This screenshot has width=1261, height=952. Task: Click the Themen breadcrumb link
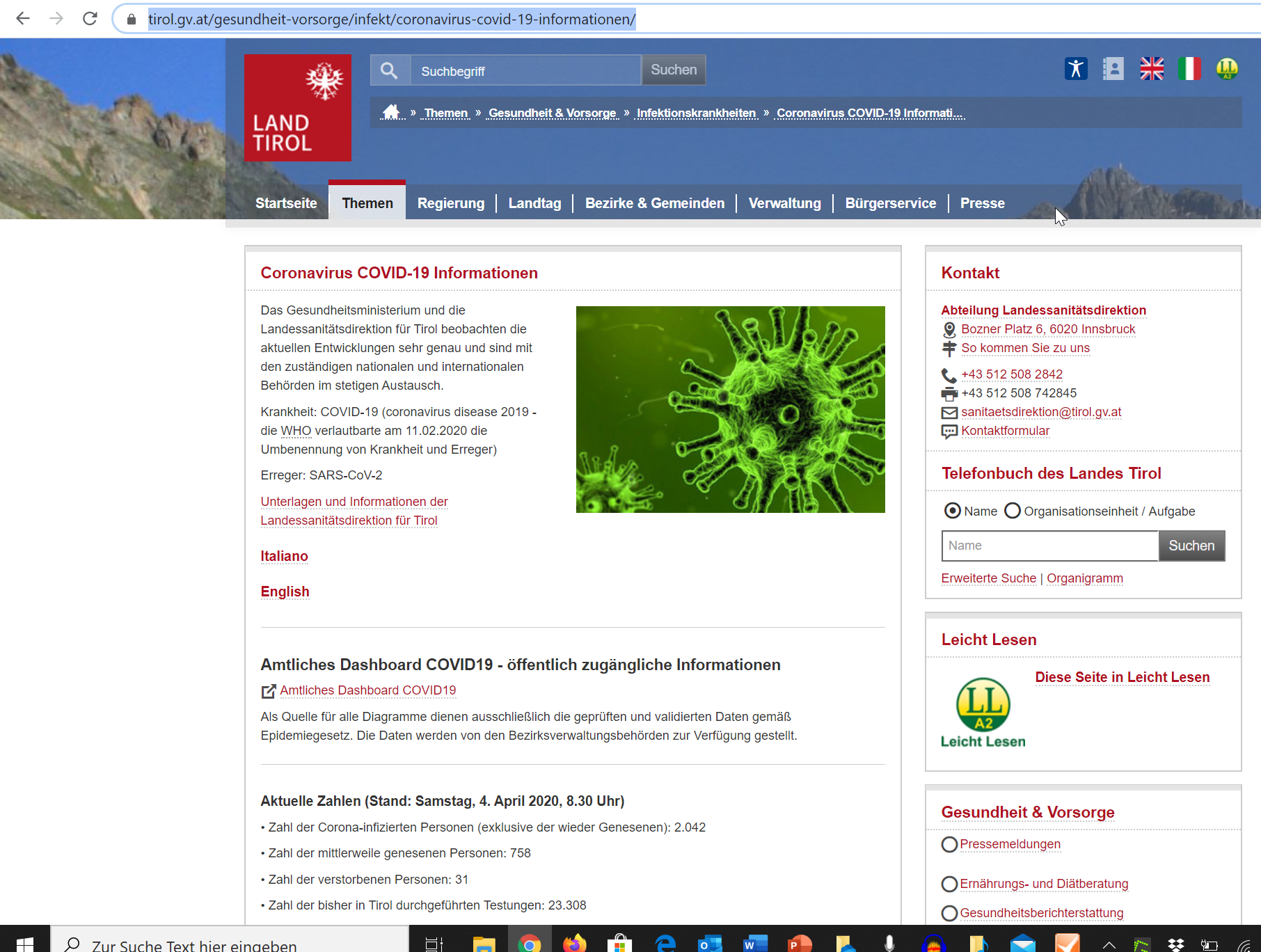click(x=446, y=113)
